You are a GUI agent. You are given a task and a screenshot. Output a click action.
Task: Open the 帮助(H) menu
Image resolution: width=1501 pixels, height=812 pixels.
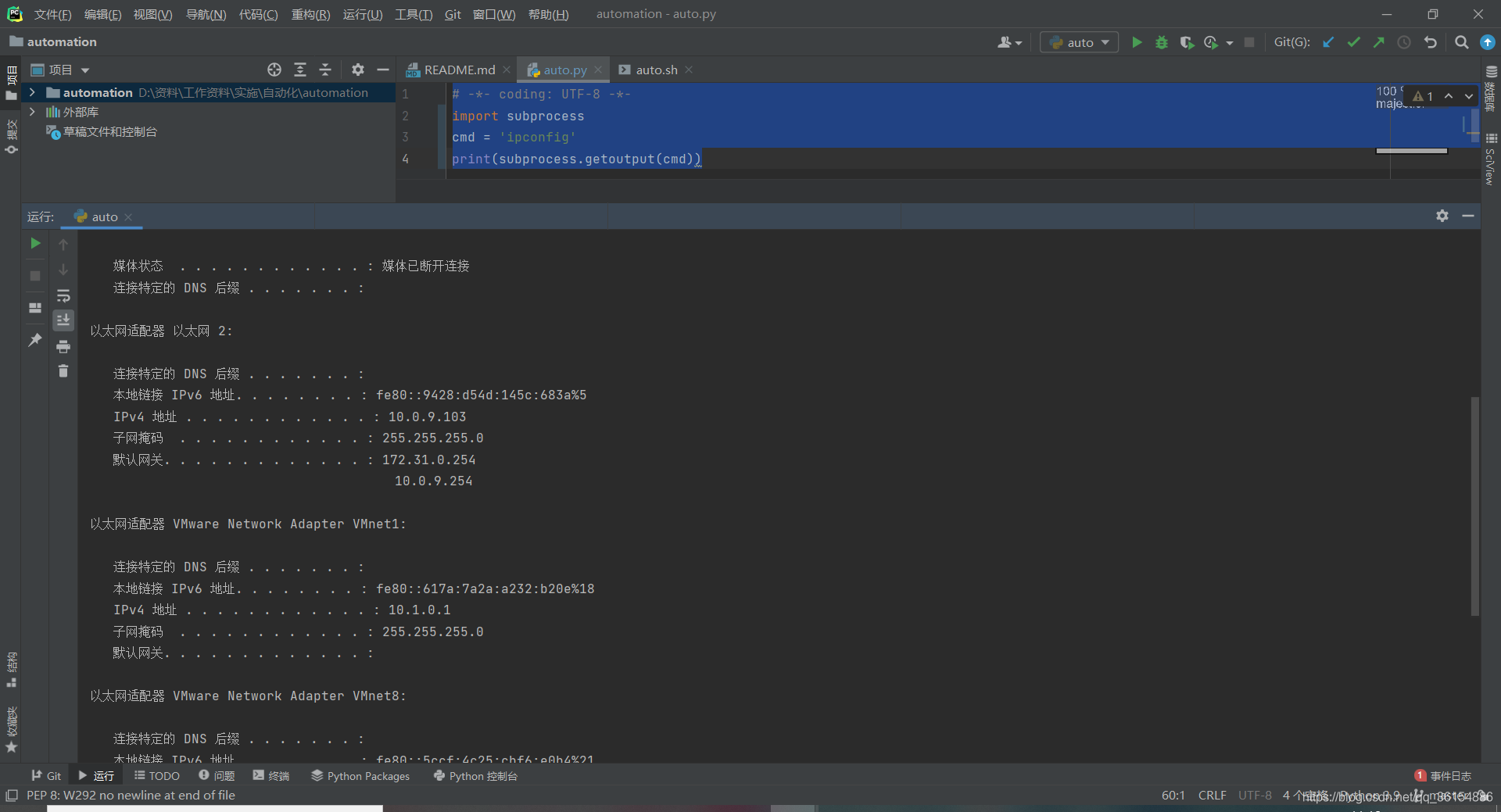[x=548, y=14]
